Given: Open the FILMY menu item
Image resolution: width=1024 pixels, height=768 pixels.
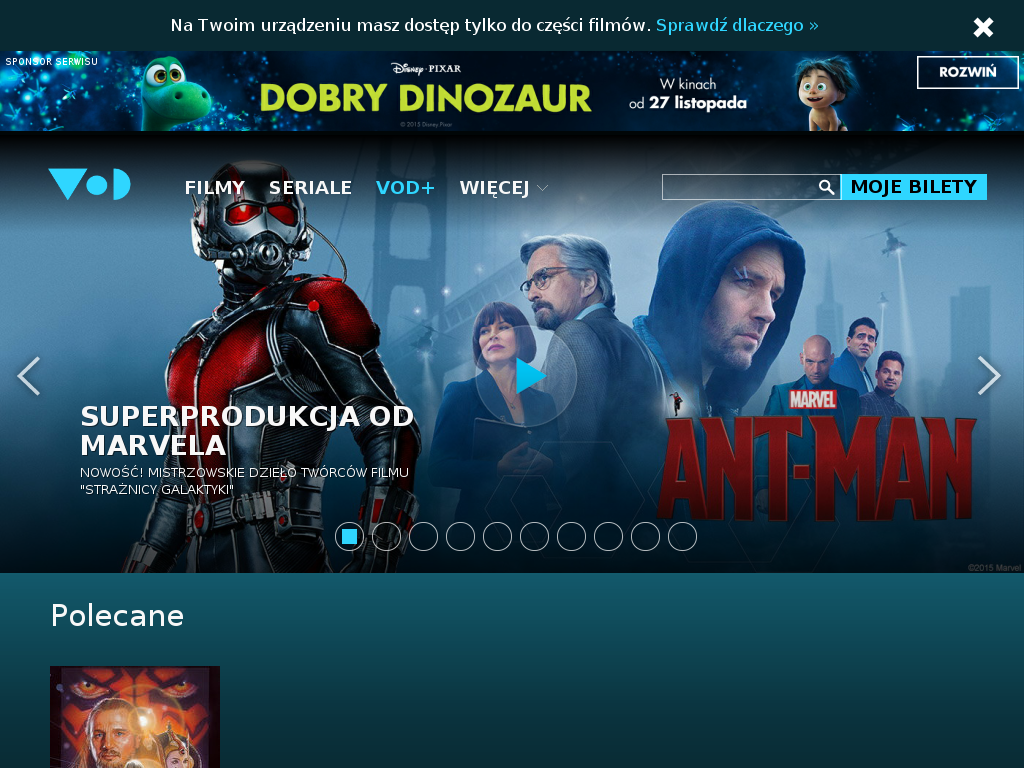Looking at the screenshot, I should (214, 187).
